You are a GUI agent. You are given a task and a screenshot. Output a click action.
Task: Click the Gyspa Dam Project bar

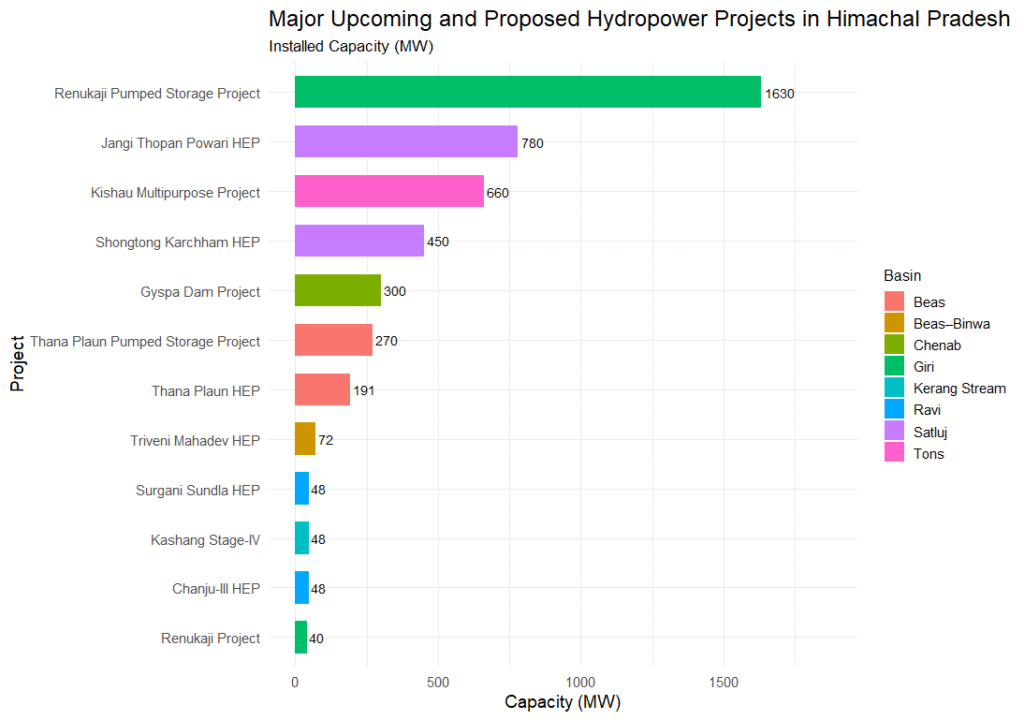click(x=338, y=291)
